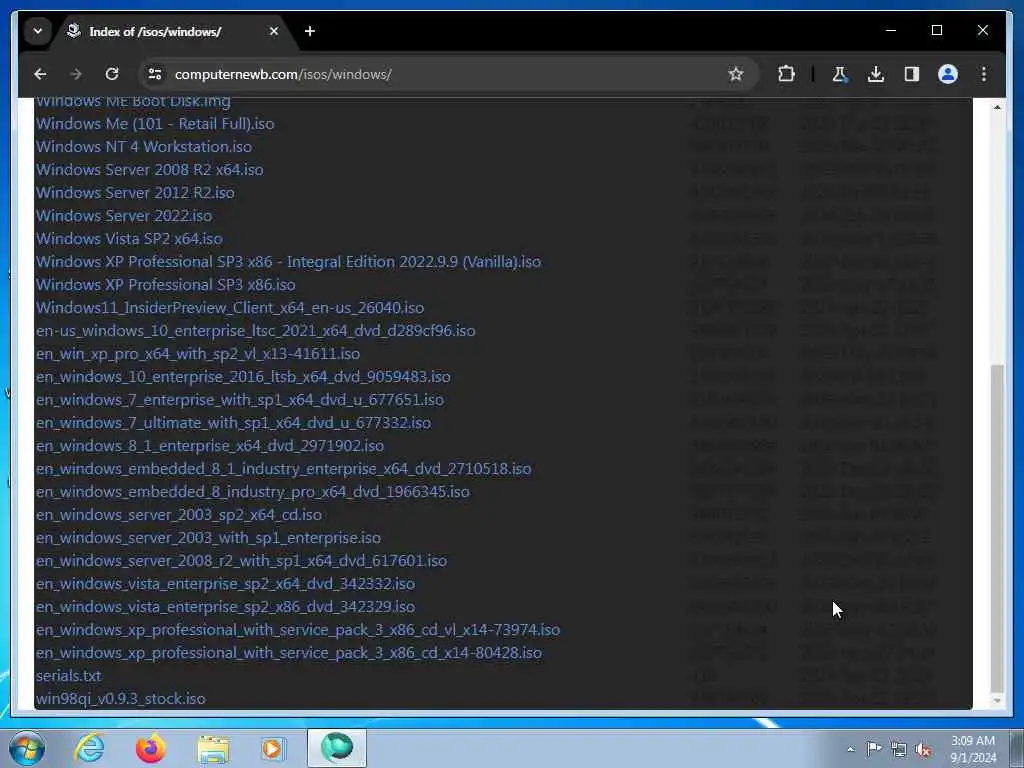Viewport: 1024px width, 768px height.
Task: Select the active browser taskbar button
Action: (337, 748)
